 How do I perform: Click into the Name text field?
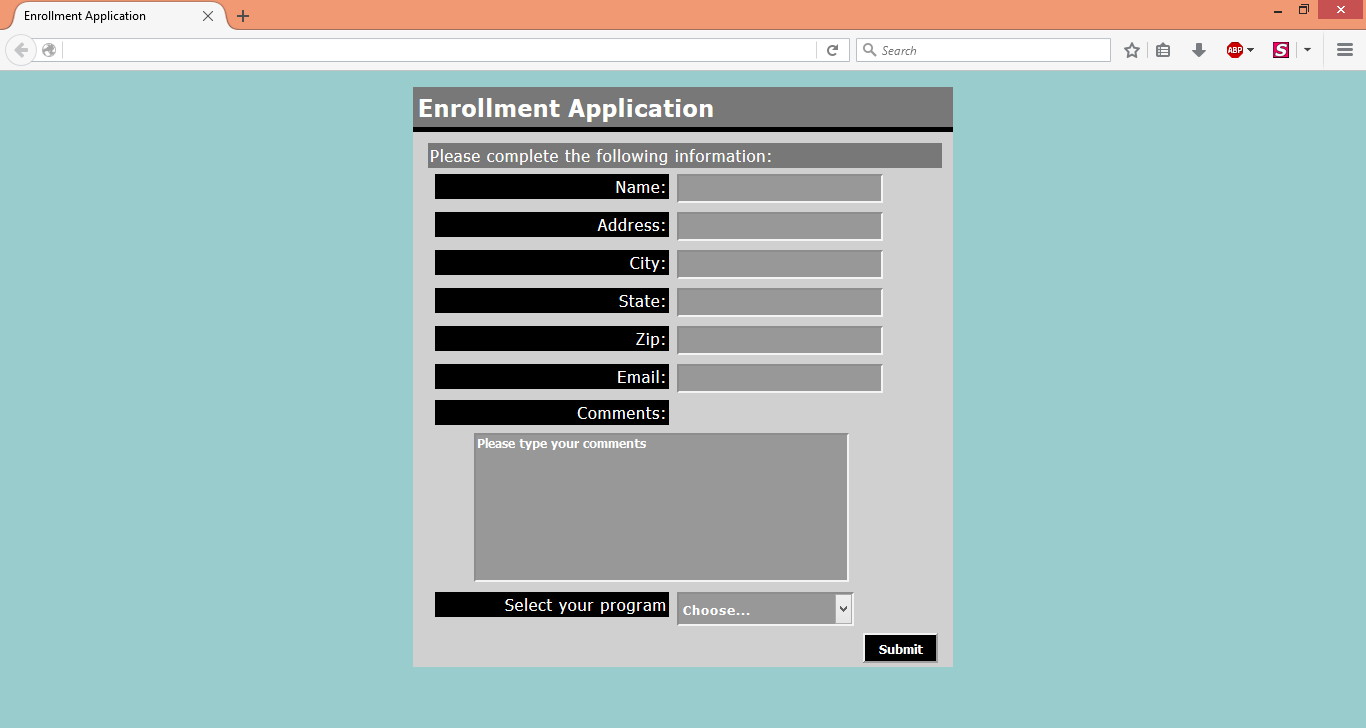(x=779, y=188)
